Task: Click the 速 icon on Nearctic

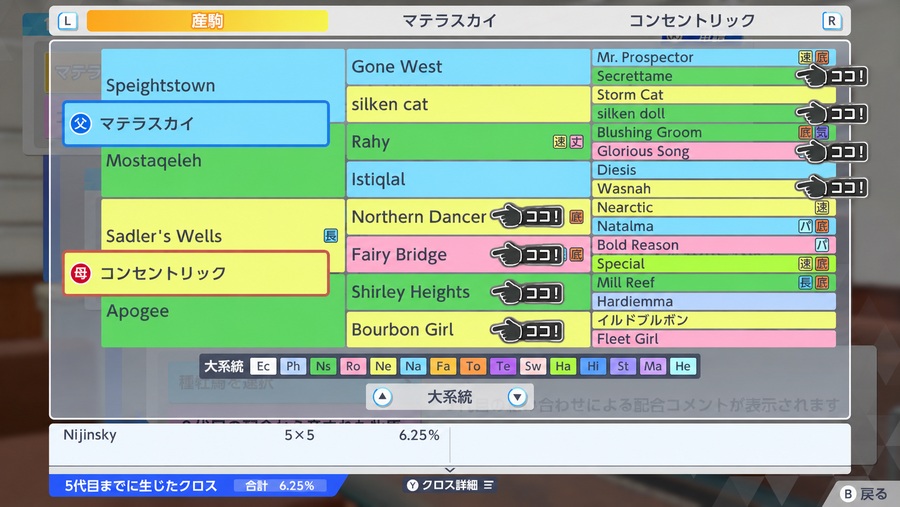Action: 822,208
